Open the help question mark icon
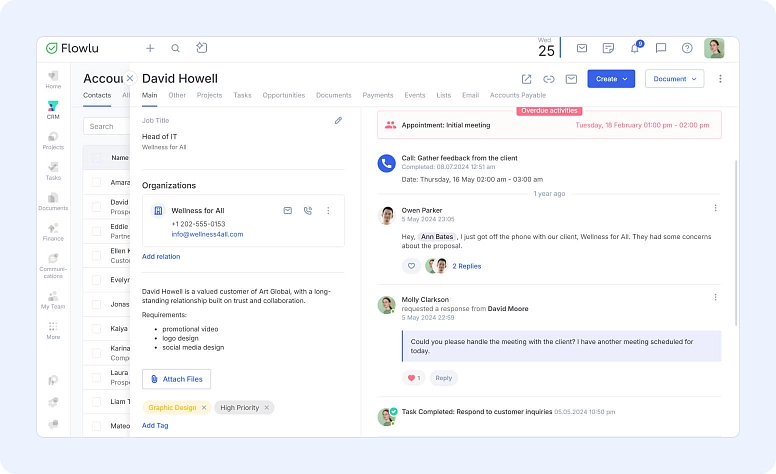This screenshot has height=474, width=776. tap(687, 48)
